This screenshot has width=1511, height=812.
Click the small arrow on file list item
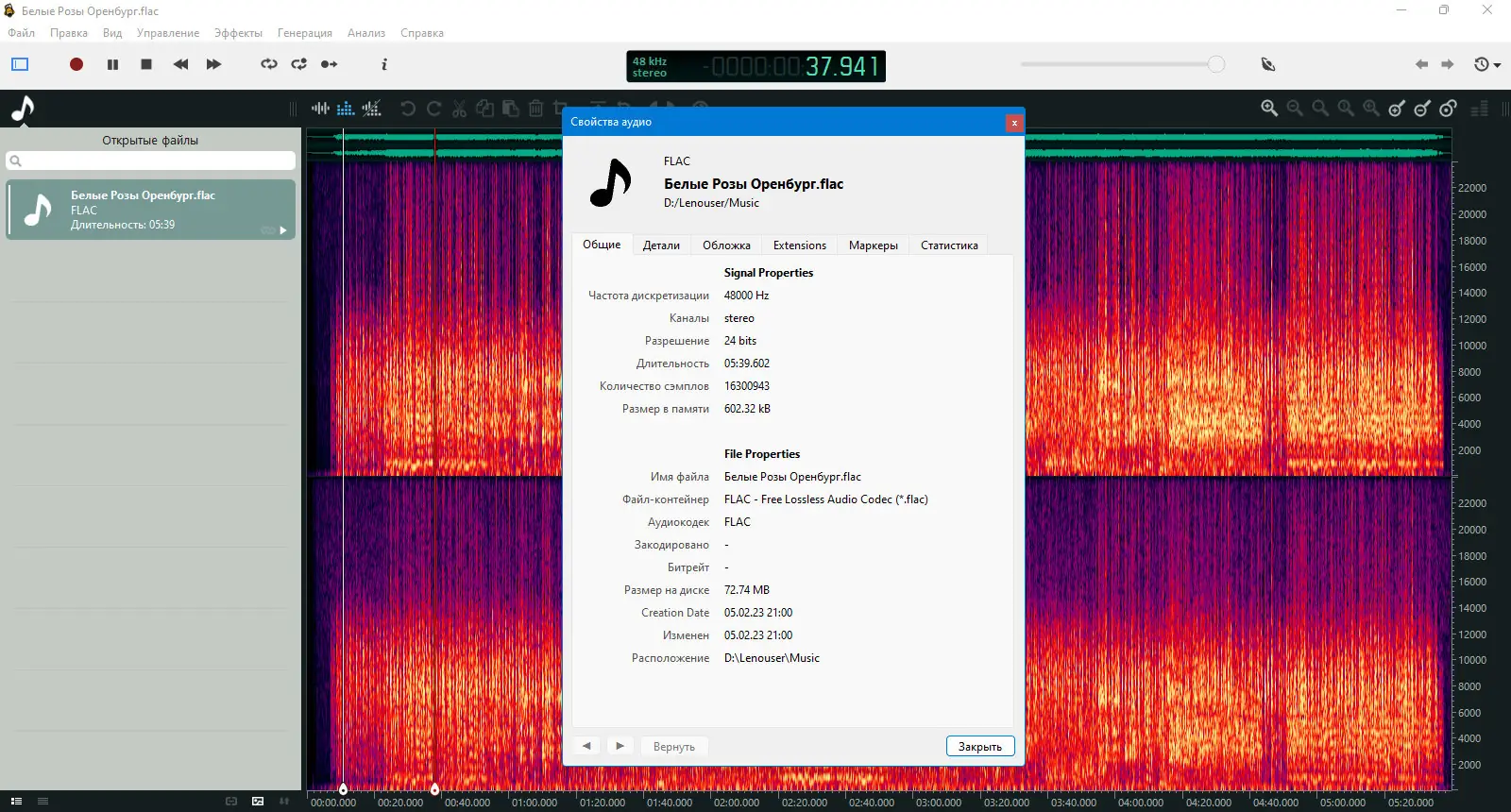point(283,230)
